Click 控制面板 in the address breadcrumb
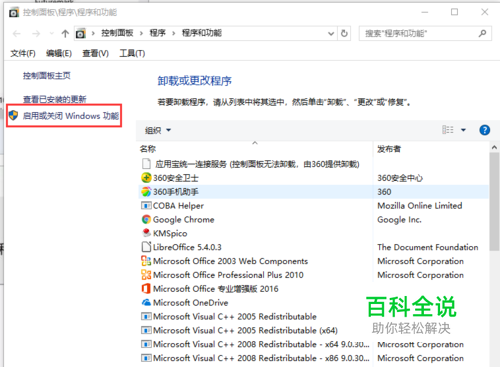Image resolution: width=500 pixels, height=367 pixels. coord(117,33)
